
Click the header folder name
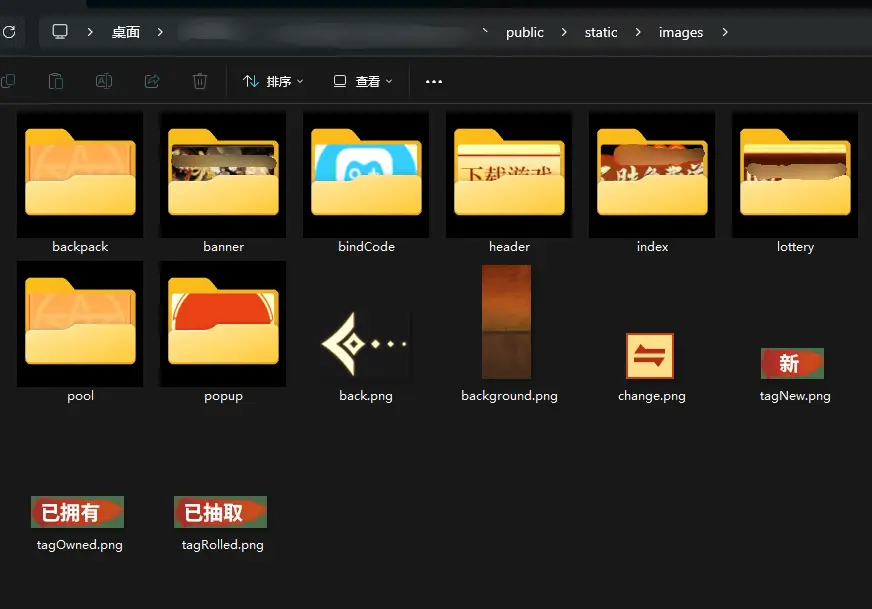[x=509, y=246]
